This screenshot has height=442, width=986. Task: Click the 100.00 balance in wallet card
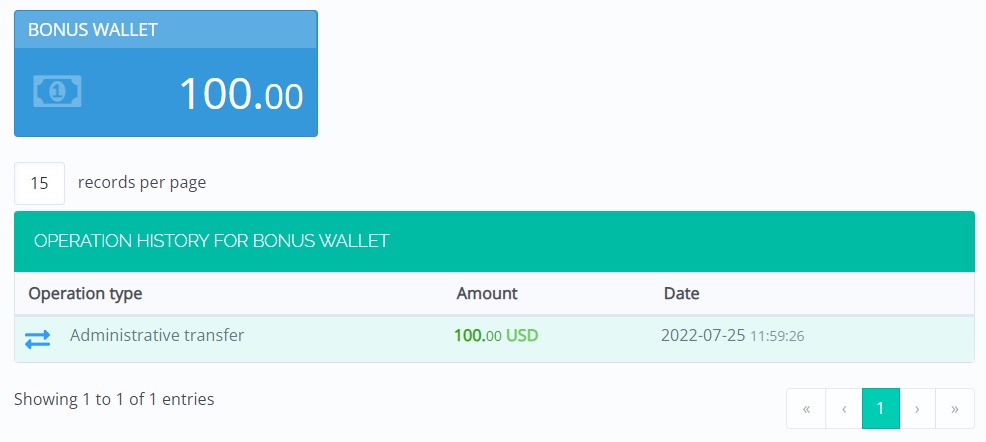pos(240,94)
